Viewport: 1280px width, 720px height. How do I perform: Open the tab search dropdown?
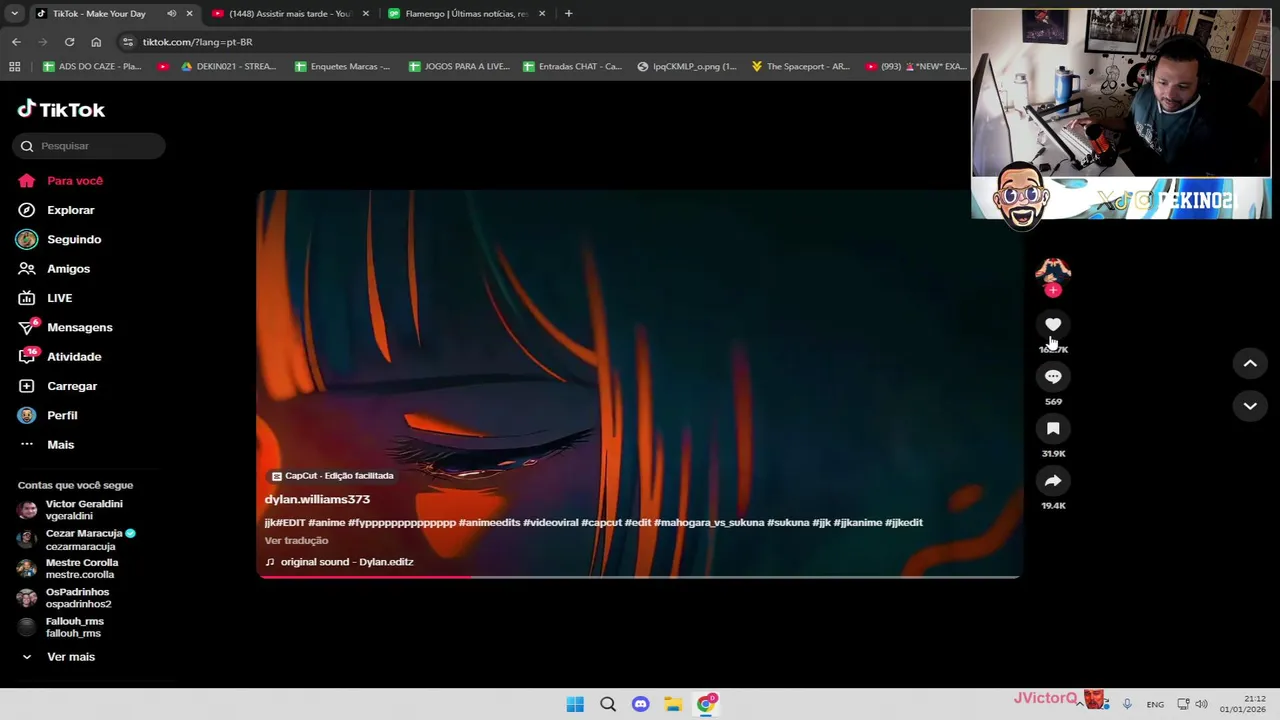pos(14,13)
